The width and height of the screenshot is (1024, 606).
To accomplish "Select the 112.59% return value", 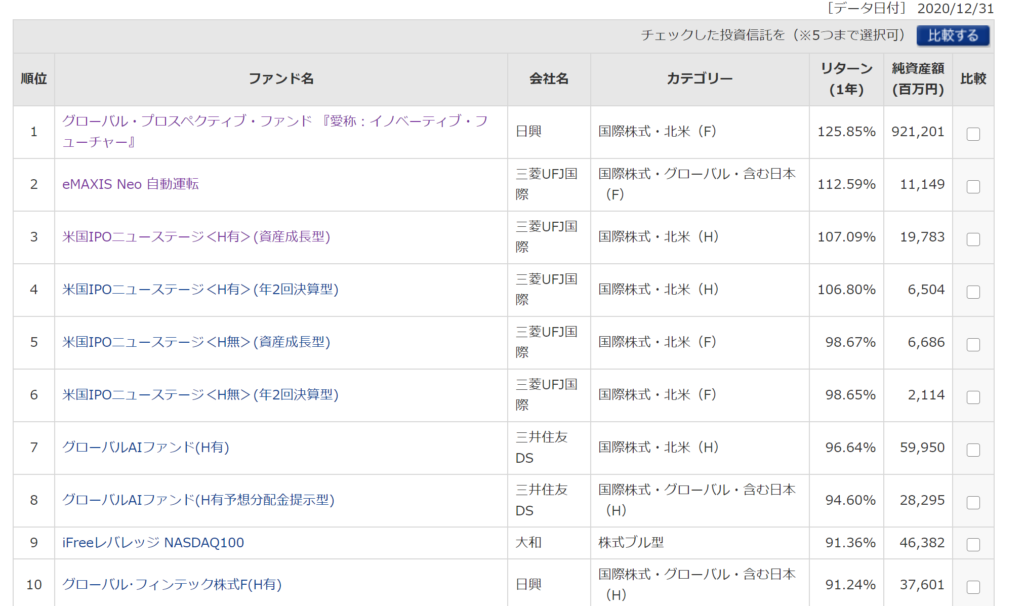I will click(x=846, y=184).
